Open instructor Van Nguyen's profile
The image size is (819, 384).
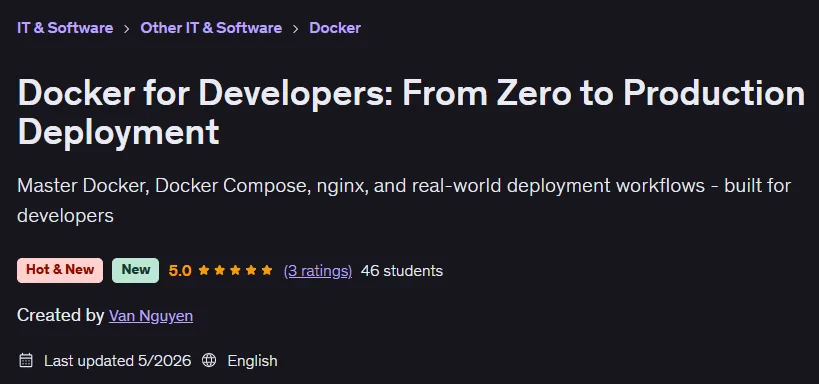[151, 316]
